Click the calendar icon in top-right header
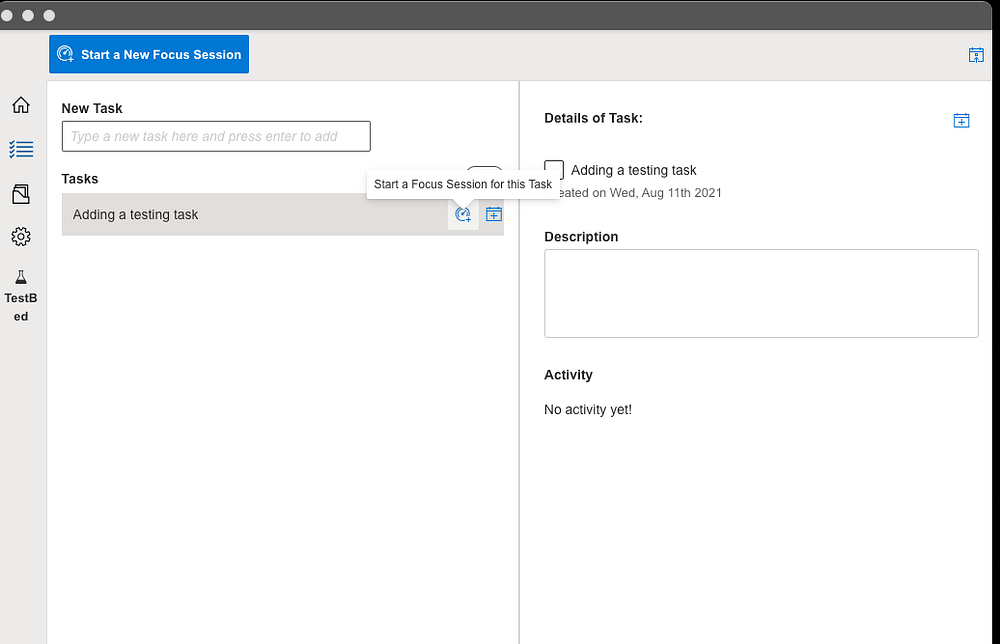The image size is (1000, 644). pyautogui.click(x=976, y=55)
